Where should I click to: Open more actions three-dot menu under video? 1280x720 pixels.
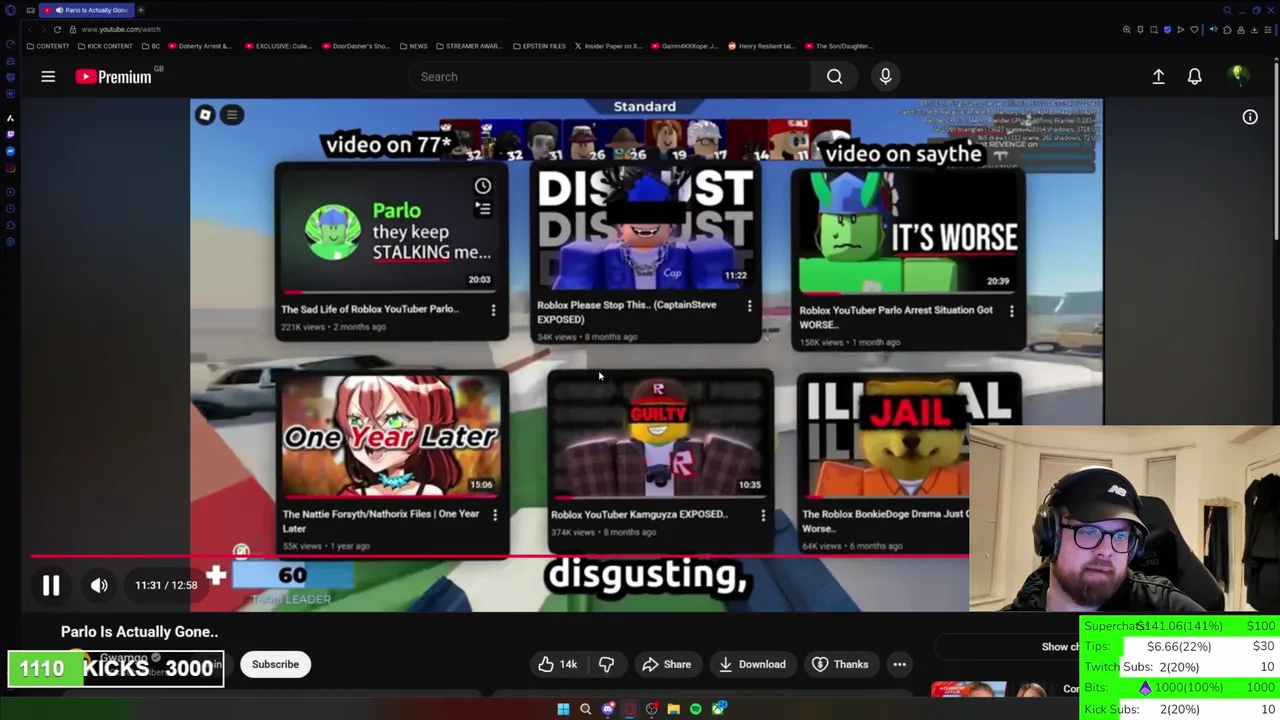click(x=899, y=664)
